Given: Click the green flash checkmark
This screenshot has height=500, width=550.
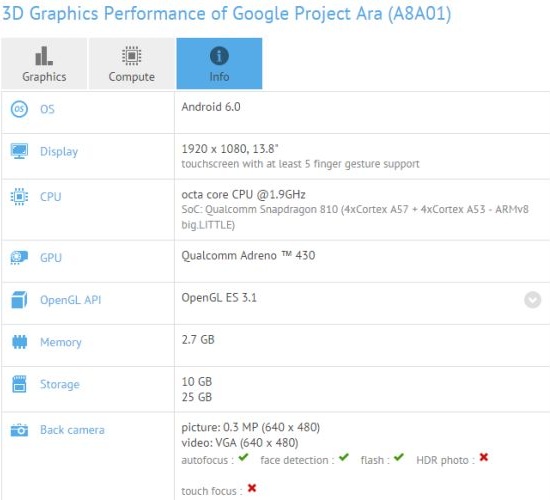Looking at the screenshot, I should (398, 457).
